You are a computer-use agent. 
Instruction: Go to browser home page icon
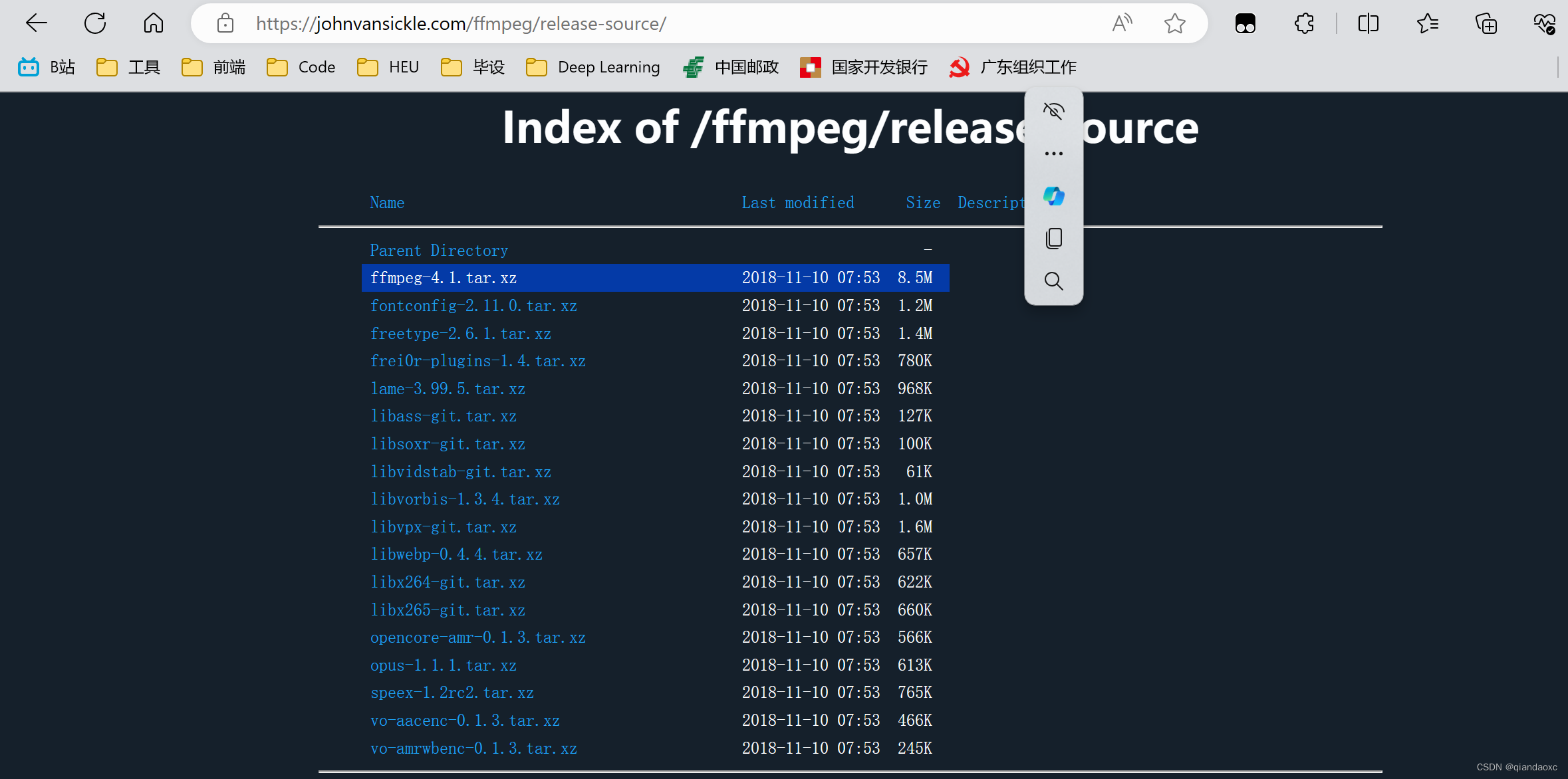click(153, 24)
